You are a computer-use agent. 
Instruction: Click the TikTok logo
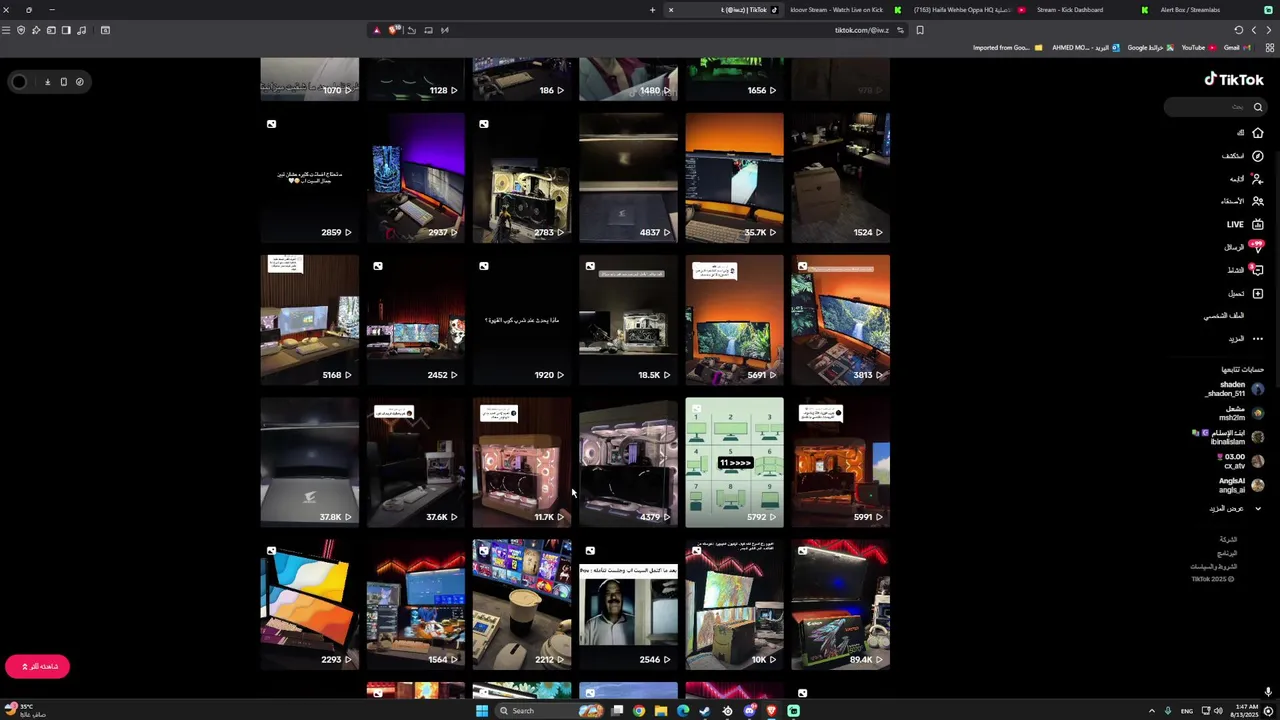click(1234, 80)
